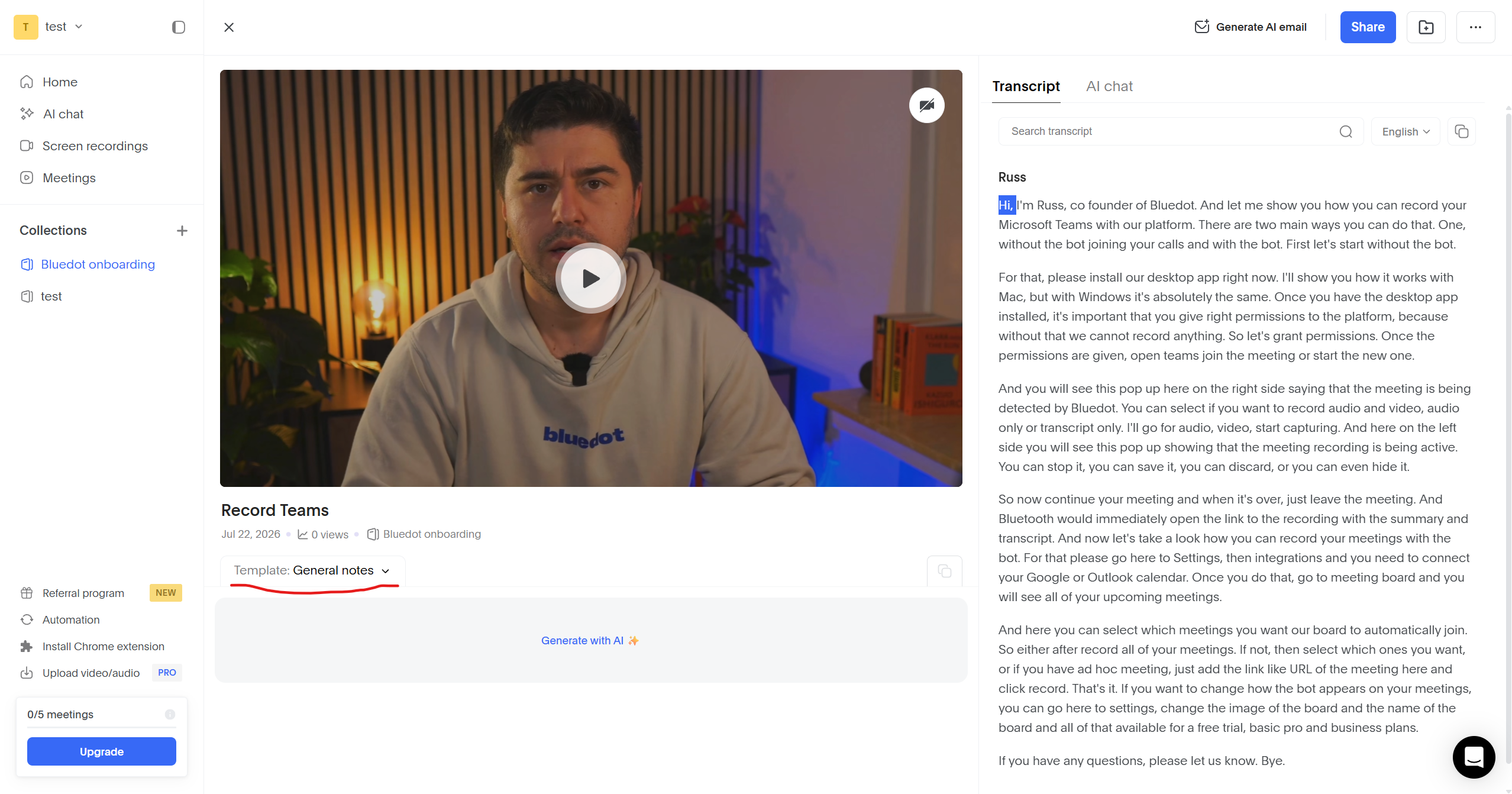1512x794 pixels.
Task: Click the Collections heading
Action: (53, 231)
